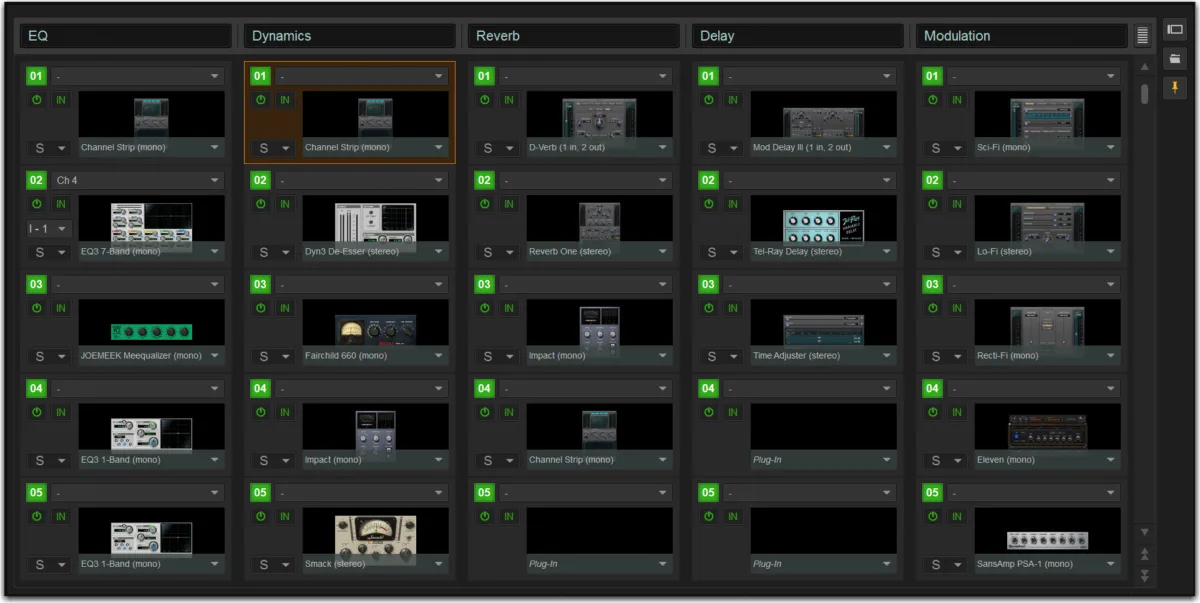The width and height of the screenshot is (1200, 603).
Task: Click the 01 slot number in the EQ column
Action: pyautogui.click(x=37, y=76)
